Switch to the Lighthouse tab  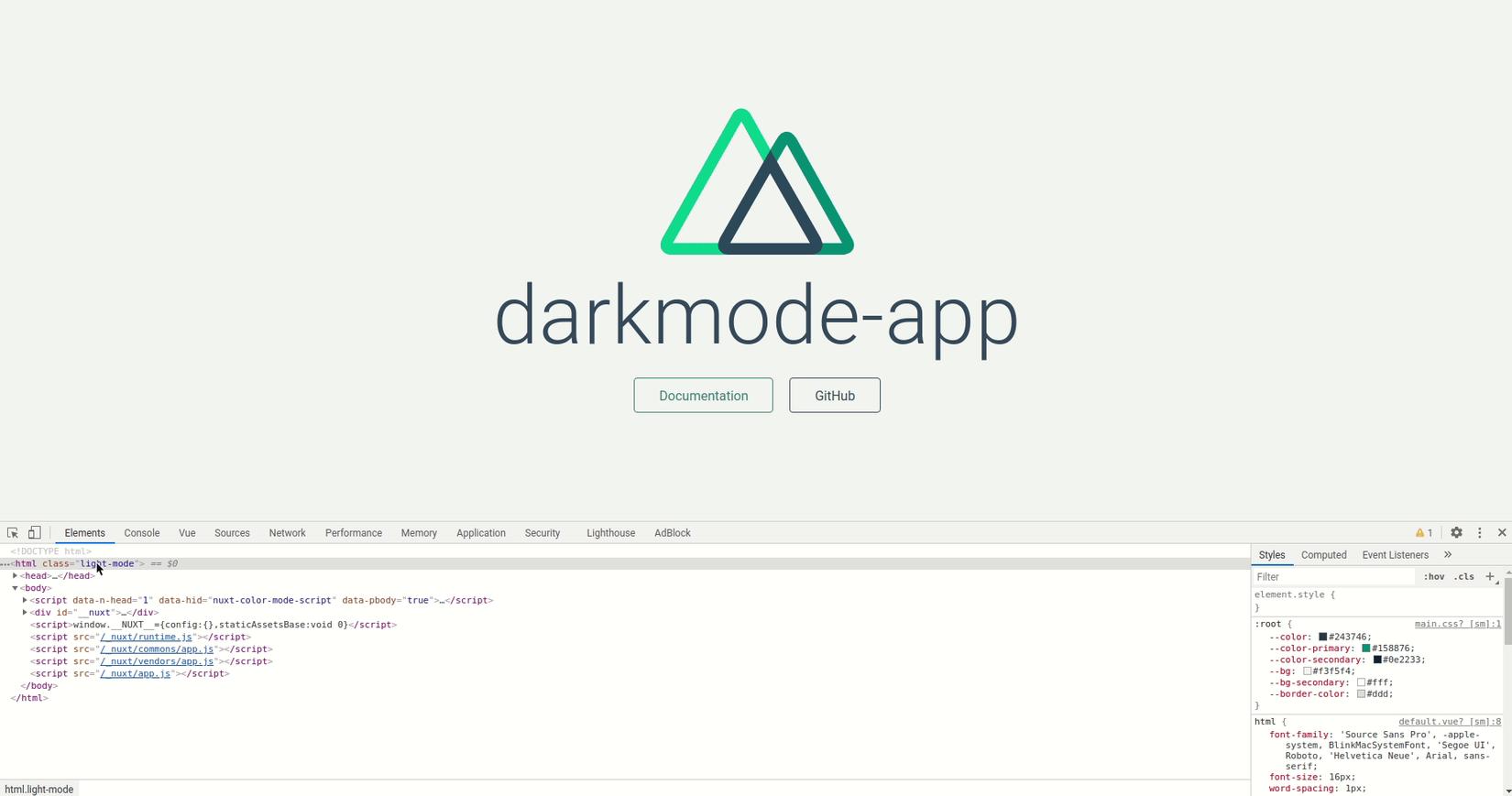pyautogui.click(x=610, y=533)
